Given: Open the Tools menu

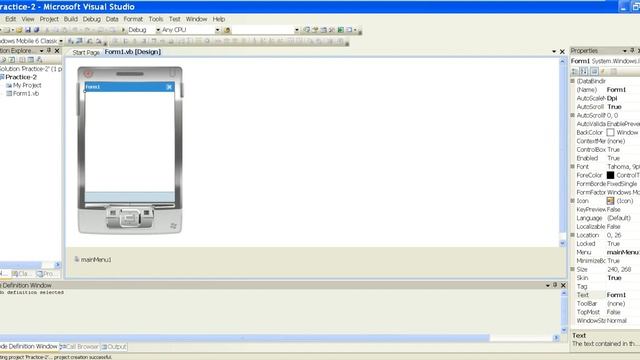Looking at the screenshot, I should pos(156,19).
